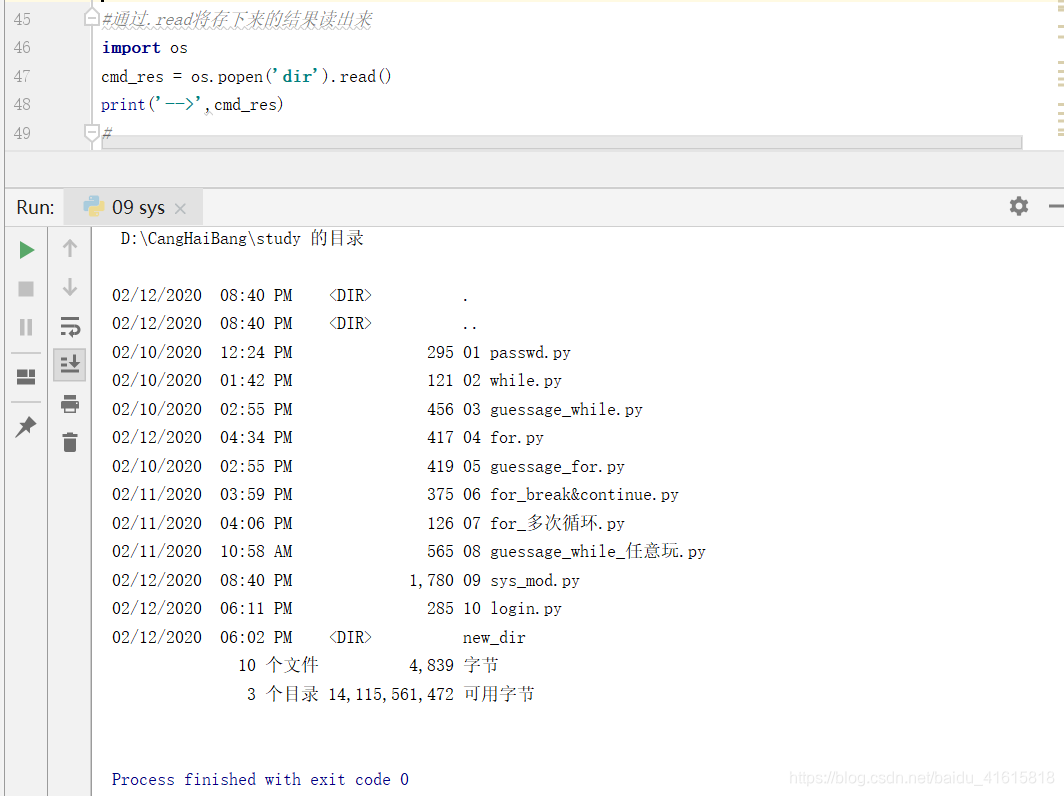Click '05 guessage_for.py' output entry
The height and width of the screenshot is (796, 1064).
pos(544,467)
